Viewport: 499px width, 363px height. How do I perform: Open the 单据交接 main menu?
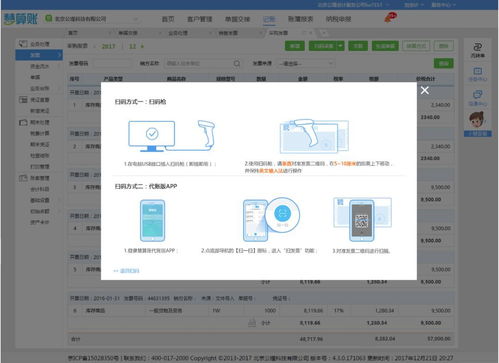tap(237, 19)
